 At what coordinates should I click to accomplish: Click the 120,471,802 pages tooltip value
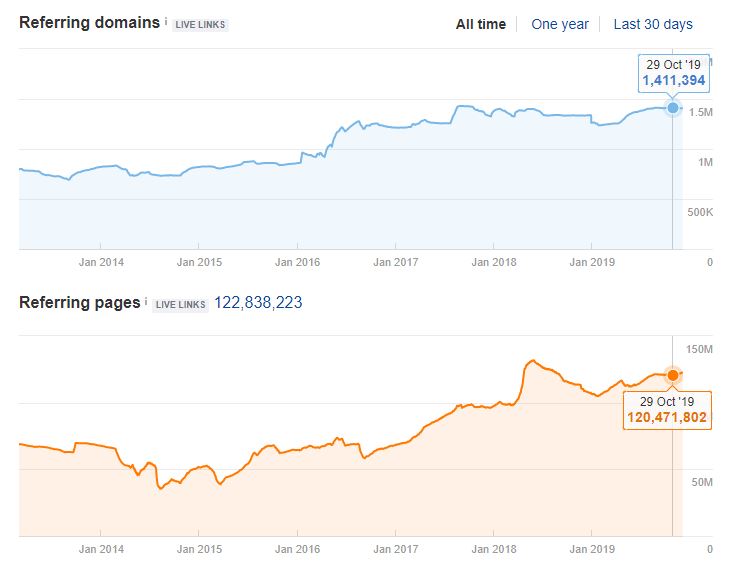(667, 417)
